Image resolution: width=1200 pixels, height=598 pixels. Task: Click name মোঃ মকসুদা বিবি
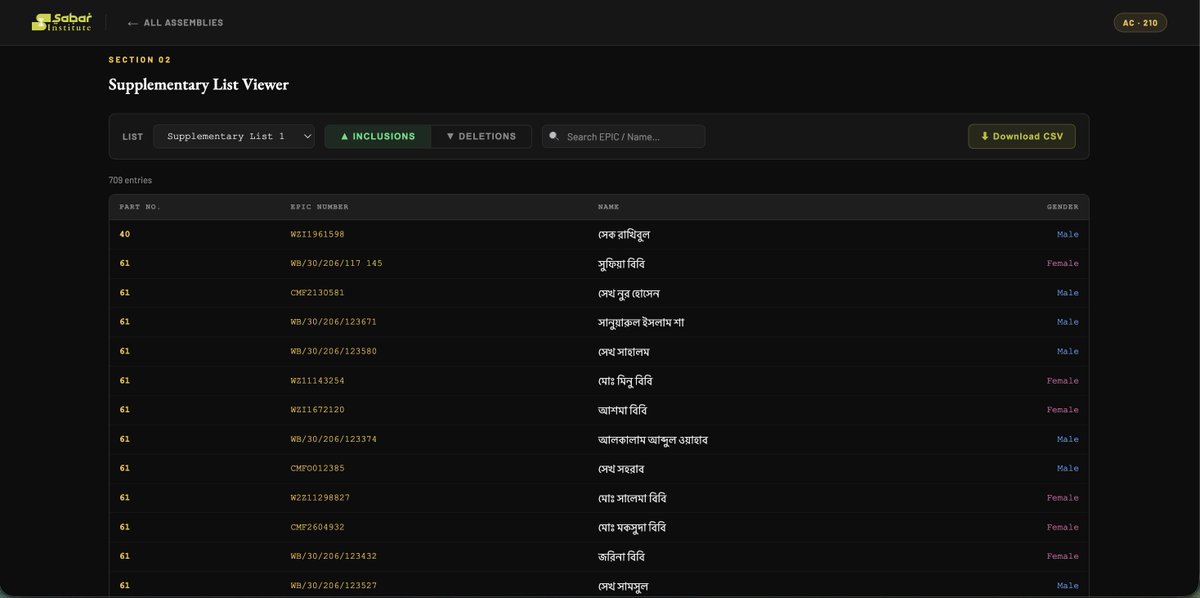pos(631,527)
